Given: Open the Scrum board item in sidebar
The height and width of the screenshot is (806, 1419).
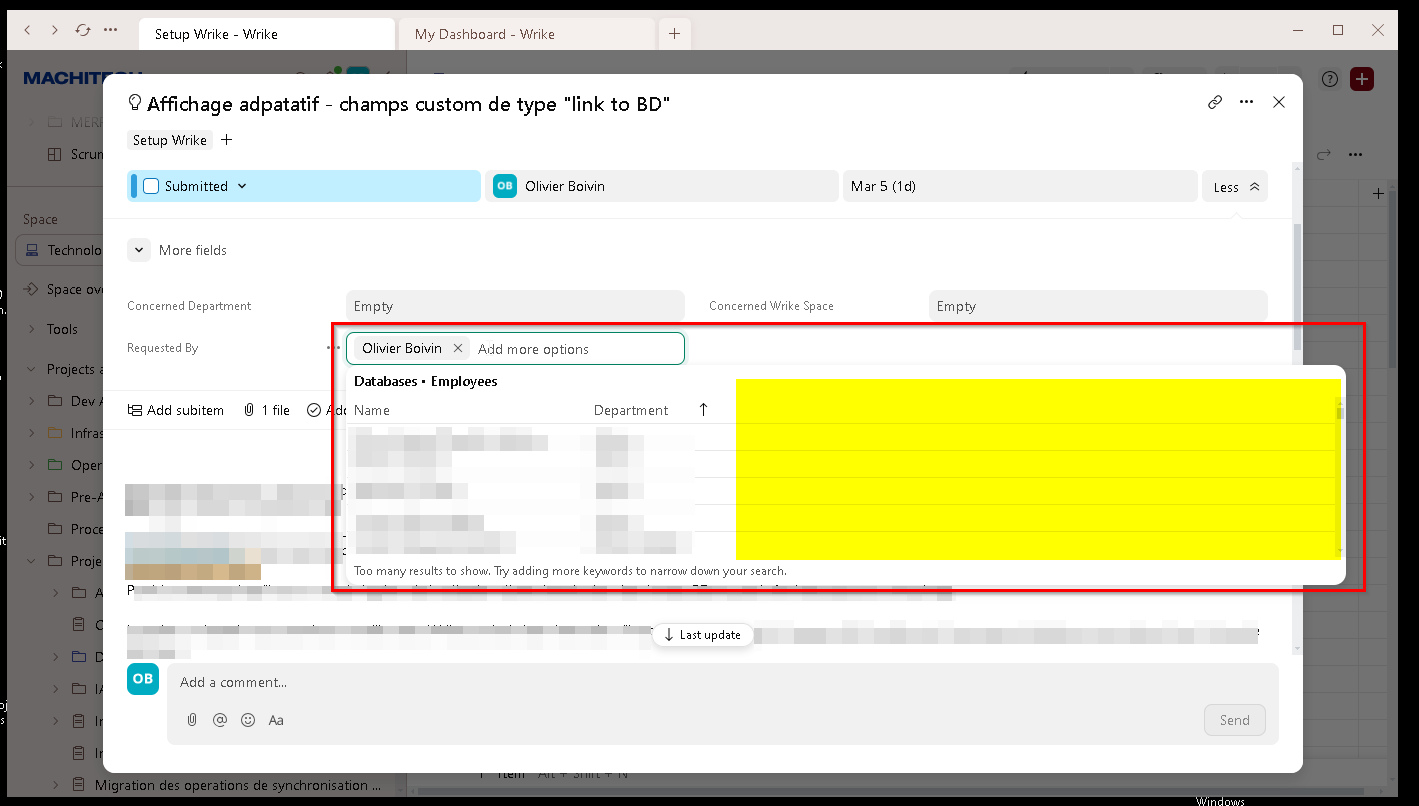Looking at the screenshot, I should [x=76, y=154].
